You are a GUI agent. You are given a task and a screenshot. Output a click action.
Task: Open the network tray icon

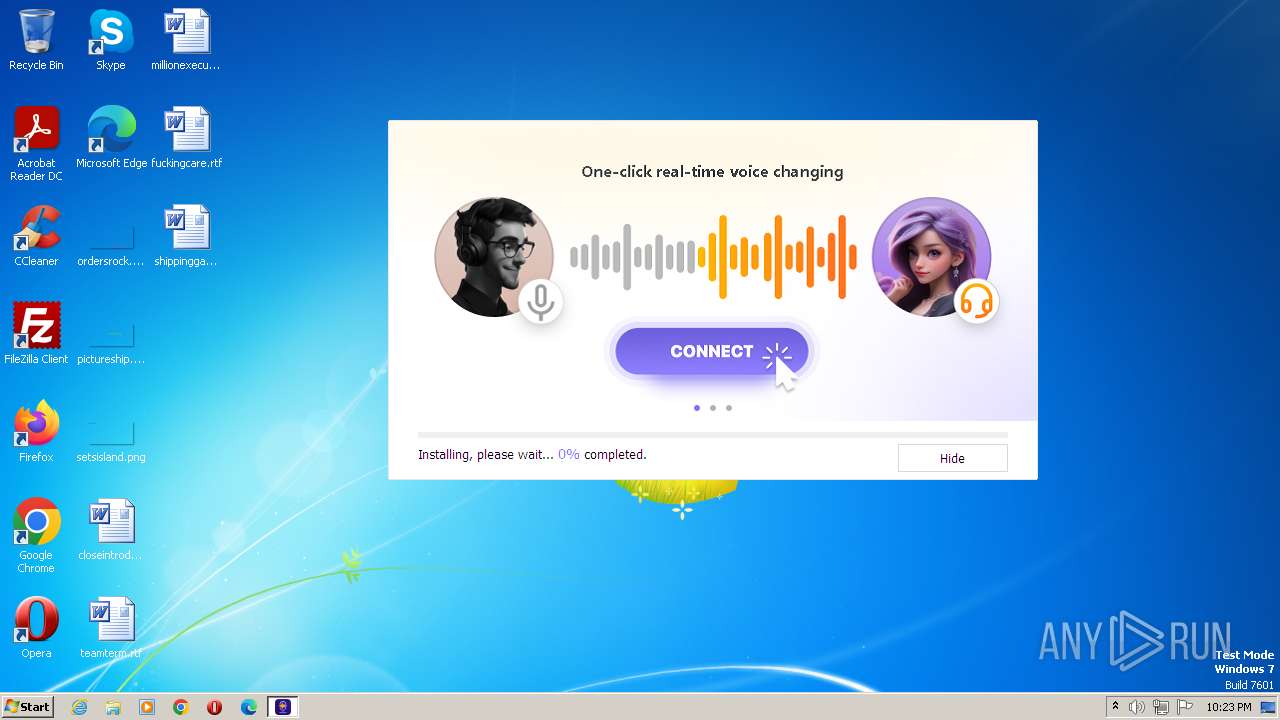[x=1161, y=707]
